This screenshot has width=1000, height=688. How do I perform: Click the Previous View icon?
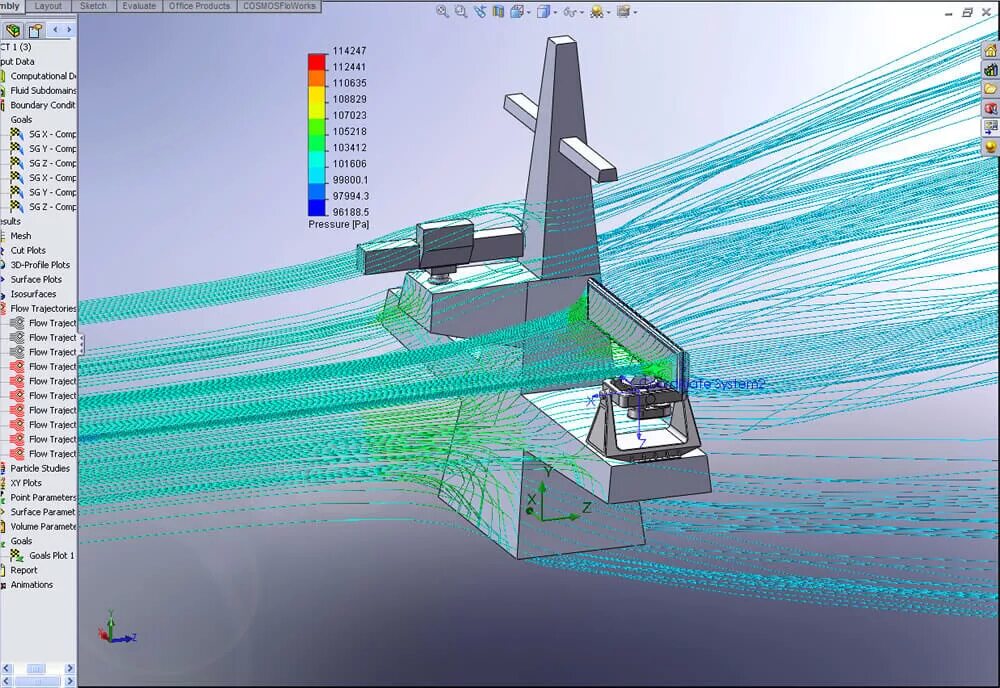[480, 11]
